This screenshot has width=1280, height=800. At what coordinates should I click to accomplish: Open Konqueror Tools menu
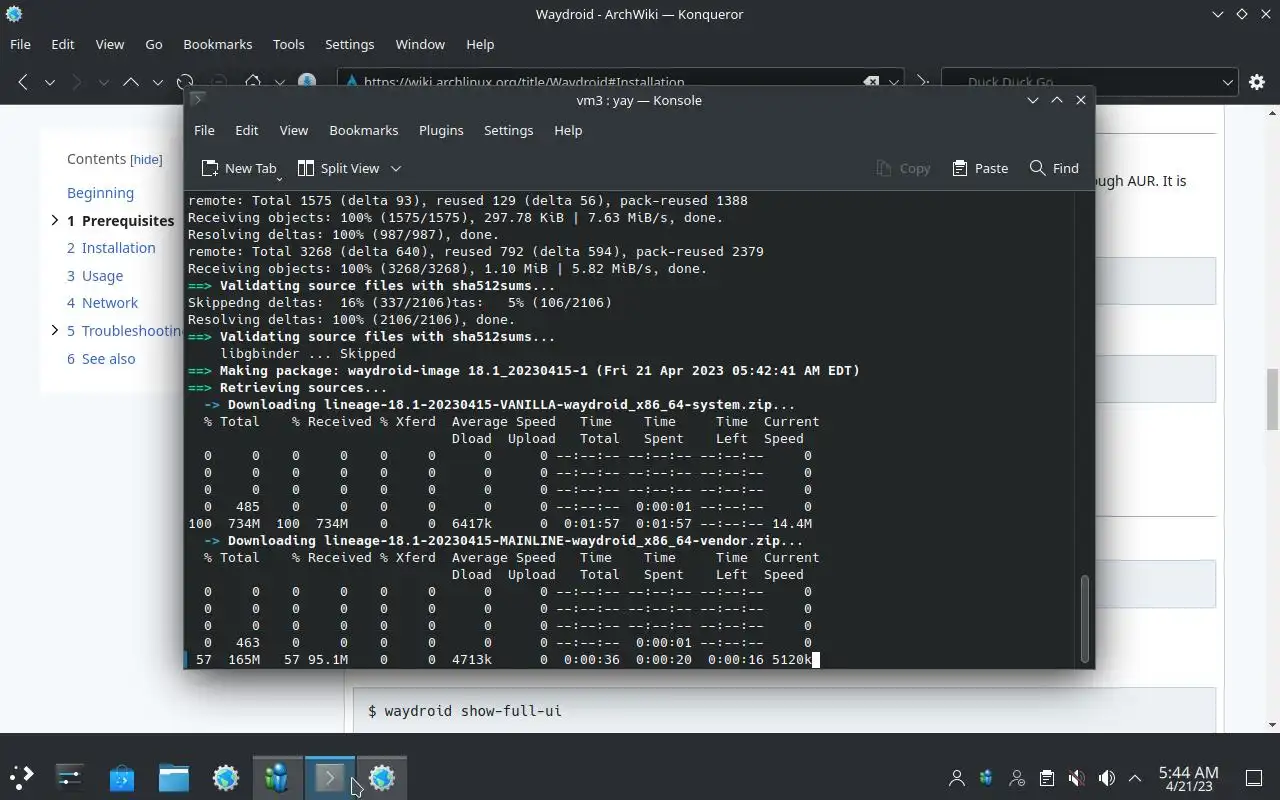[x=288, y=44]
